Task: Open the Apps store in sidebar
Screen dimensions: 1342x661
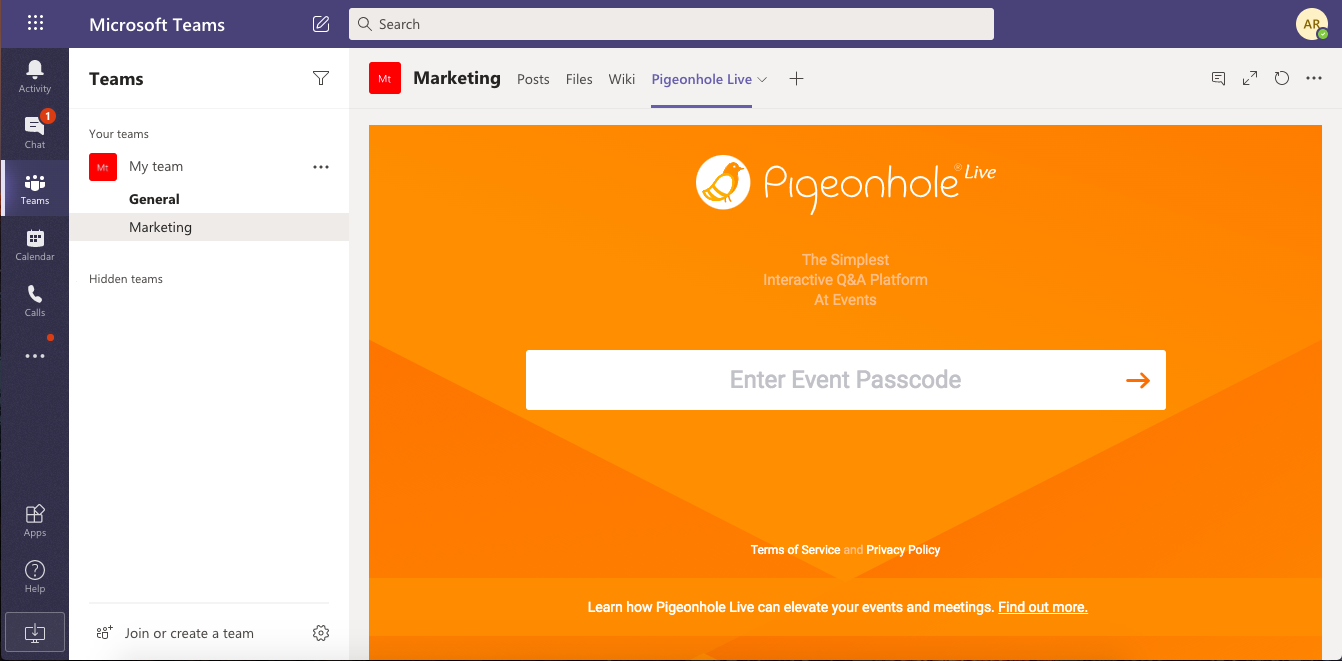Action: [x=35, y=520]
